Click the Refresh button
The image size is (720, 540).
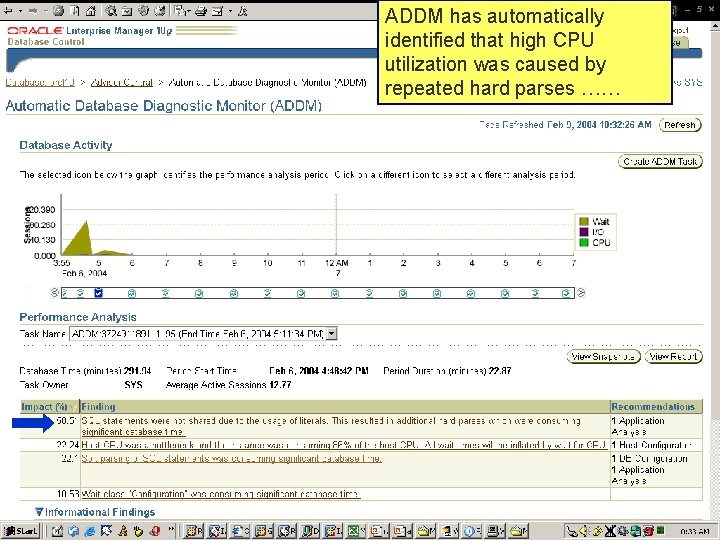680,125
